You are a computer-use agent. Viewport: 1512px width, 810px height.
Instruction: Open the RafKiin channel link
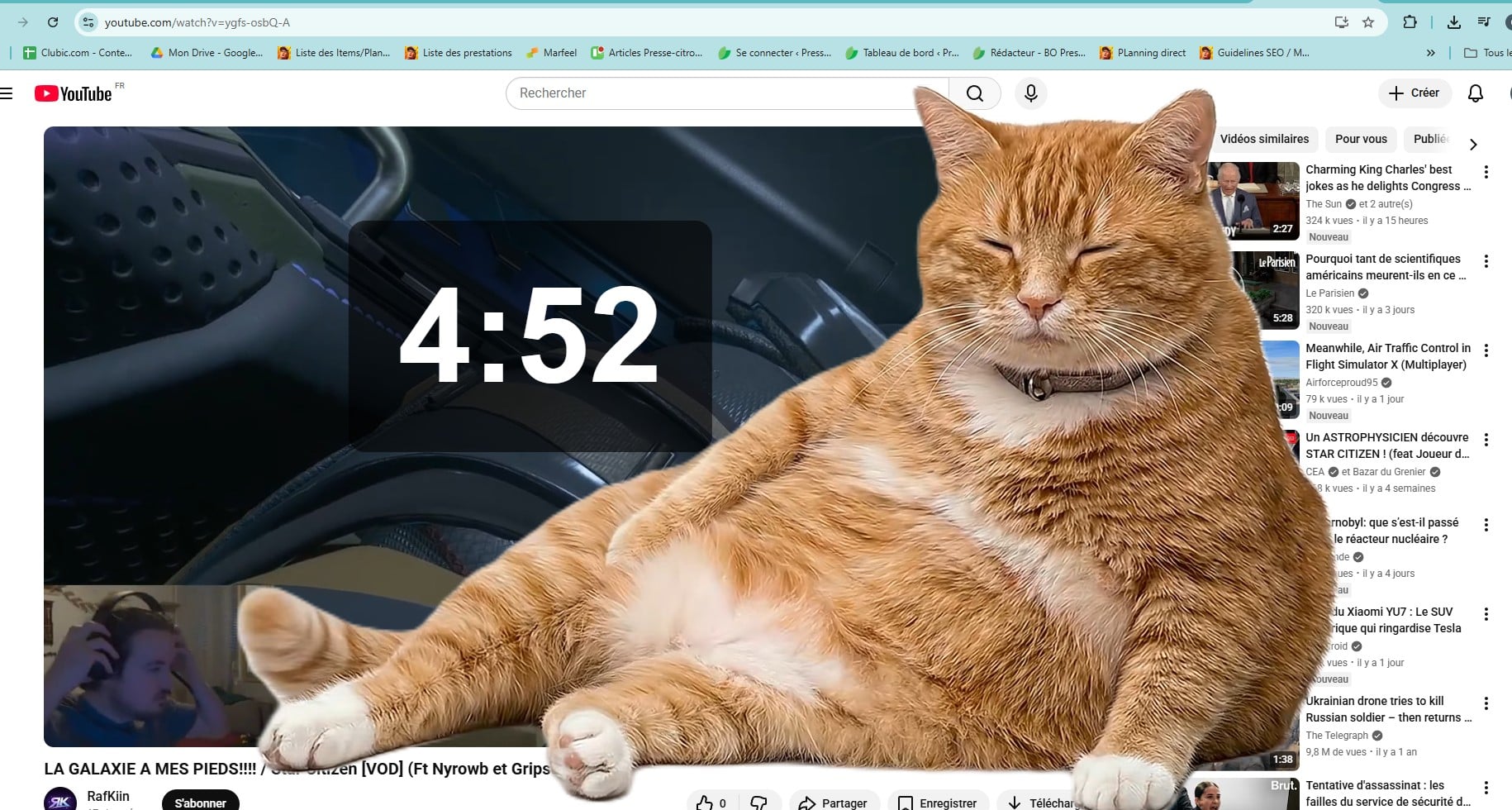(x=107, y=796)
